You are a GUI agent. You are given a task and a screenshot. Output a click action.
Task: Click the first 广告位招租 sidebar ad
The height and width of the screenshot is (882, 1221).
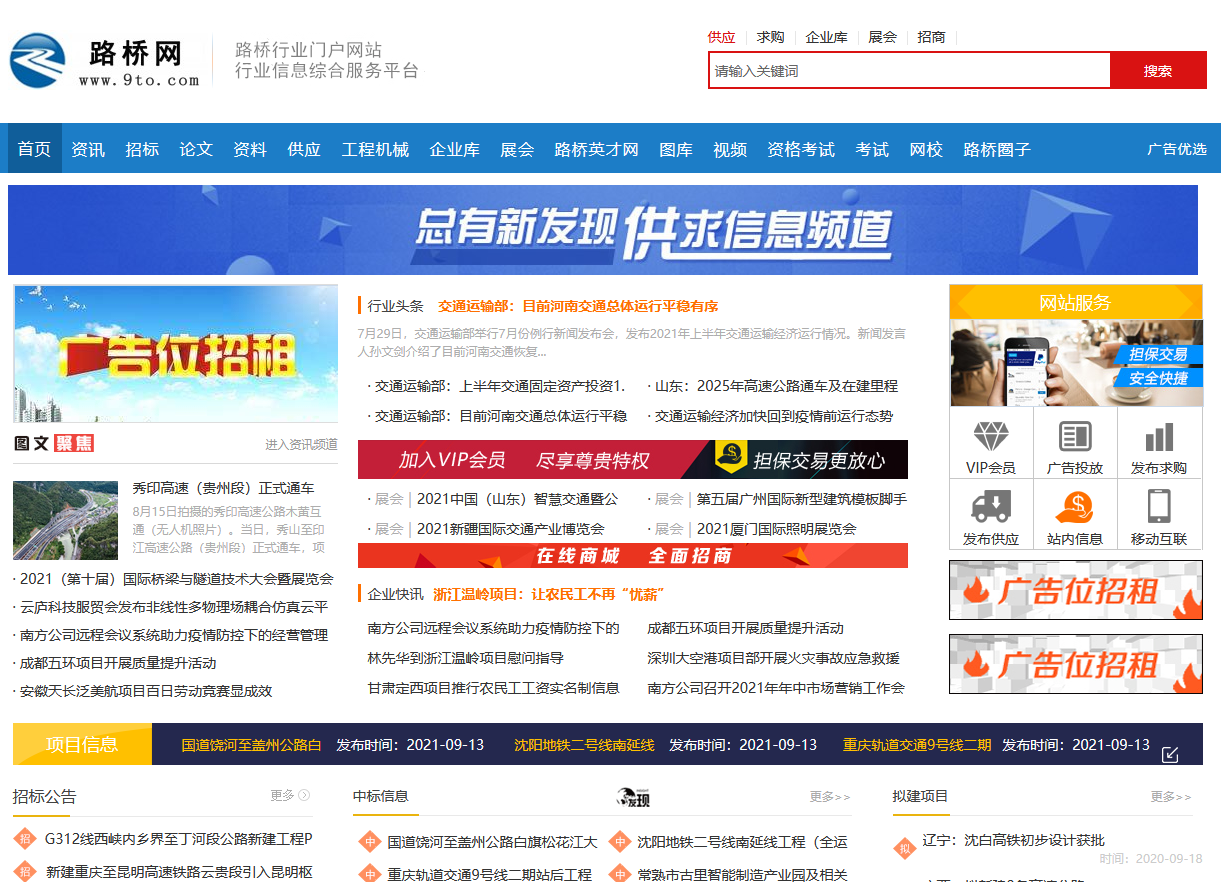point(1076,590)
